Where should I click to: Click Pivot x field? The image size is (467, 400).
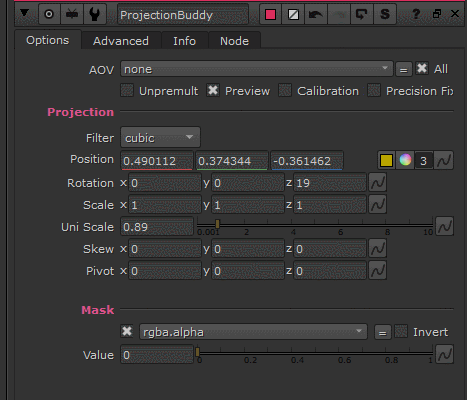pos(165,271)
